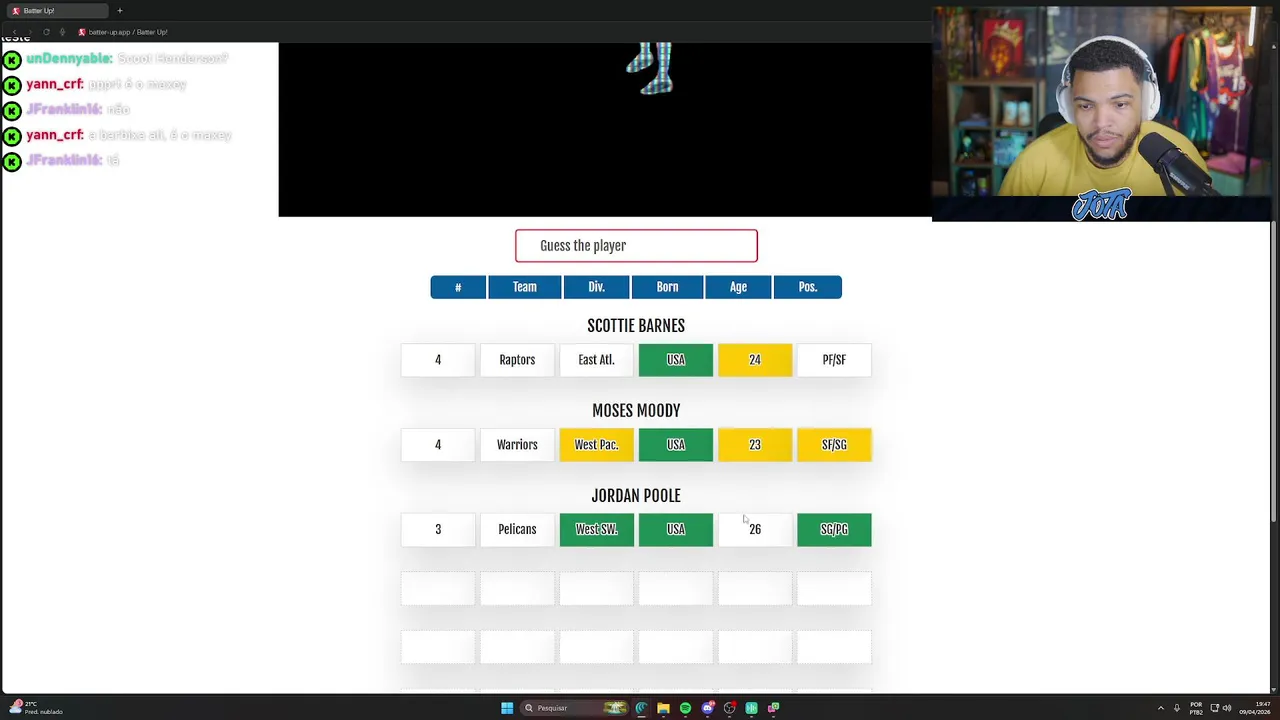Click the Raptors team cell
This screenshot has width=1280, height=720.
[517, 360]
